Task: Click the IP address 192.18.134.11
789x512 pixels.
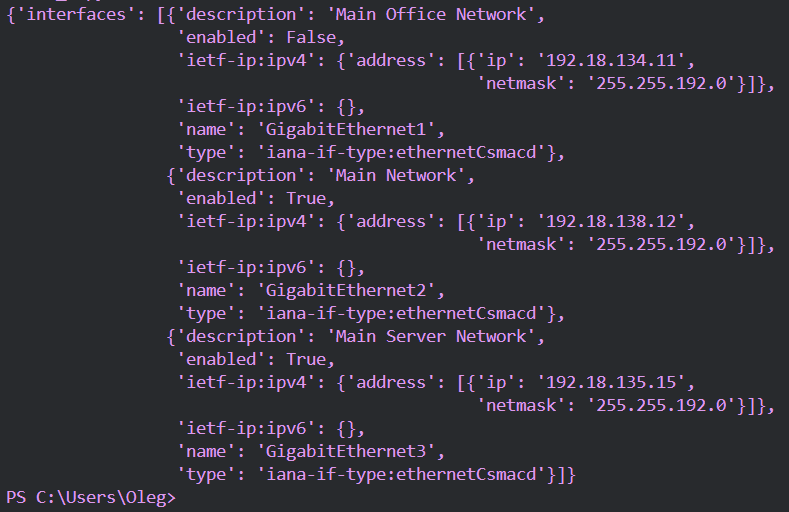Action: (611, 61)
